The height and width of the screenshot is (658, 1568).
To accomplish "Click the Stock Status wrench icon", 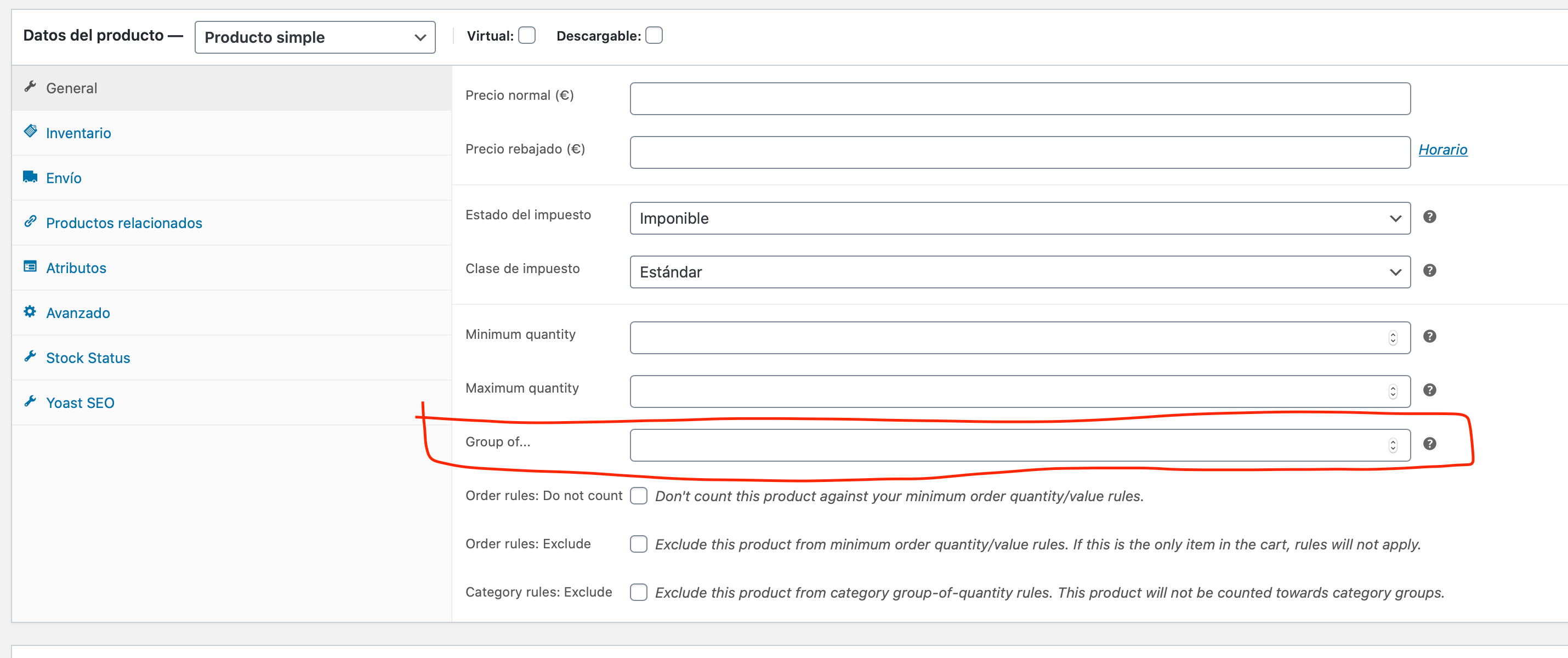I will [x=30, y=356].
